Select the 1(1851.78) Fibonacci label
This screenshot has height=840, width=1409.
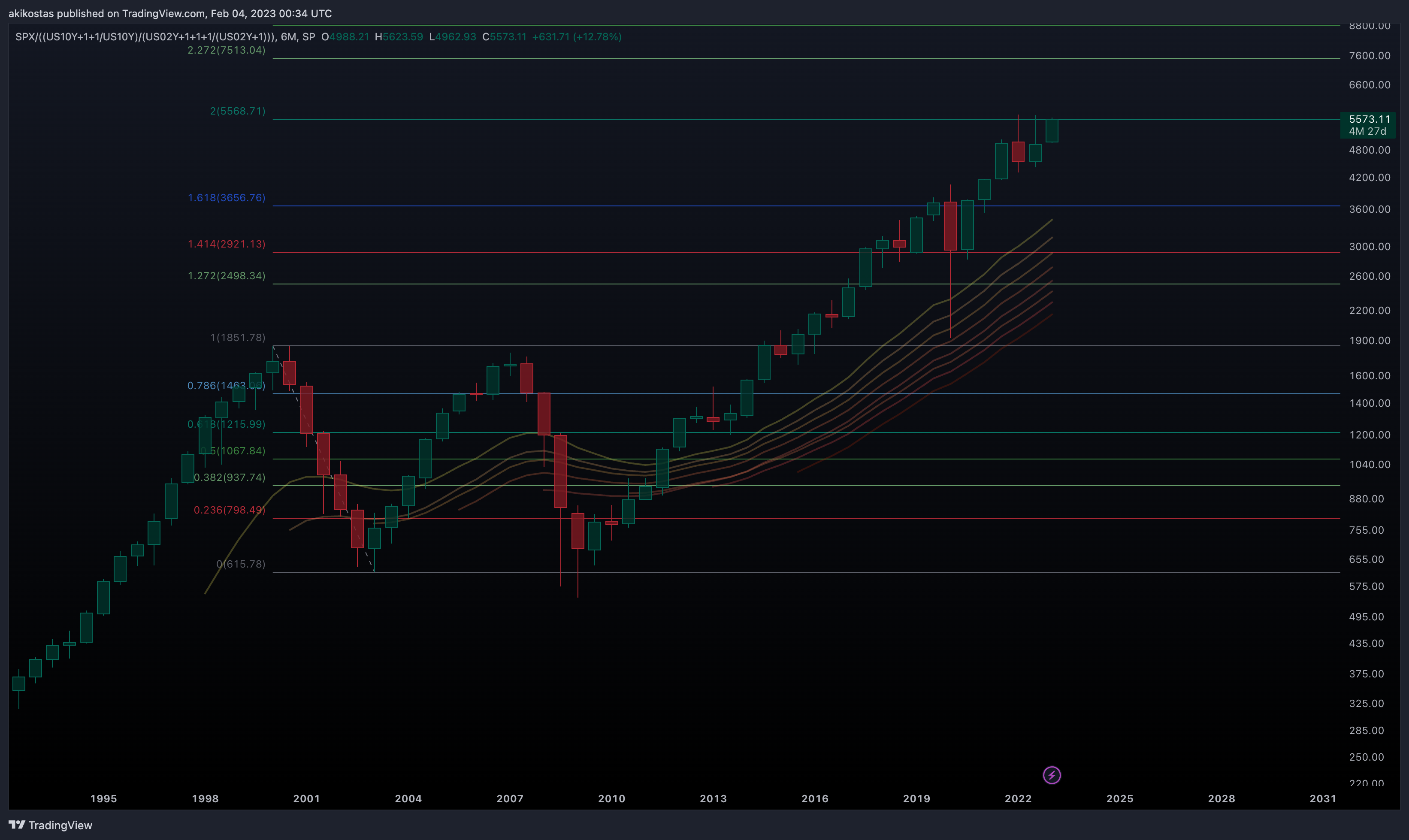coord(238,337)
